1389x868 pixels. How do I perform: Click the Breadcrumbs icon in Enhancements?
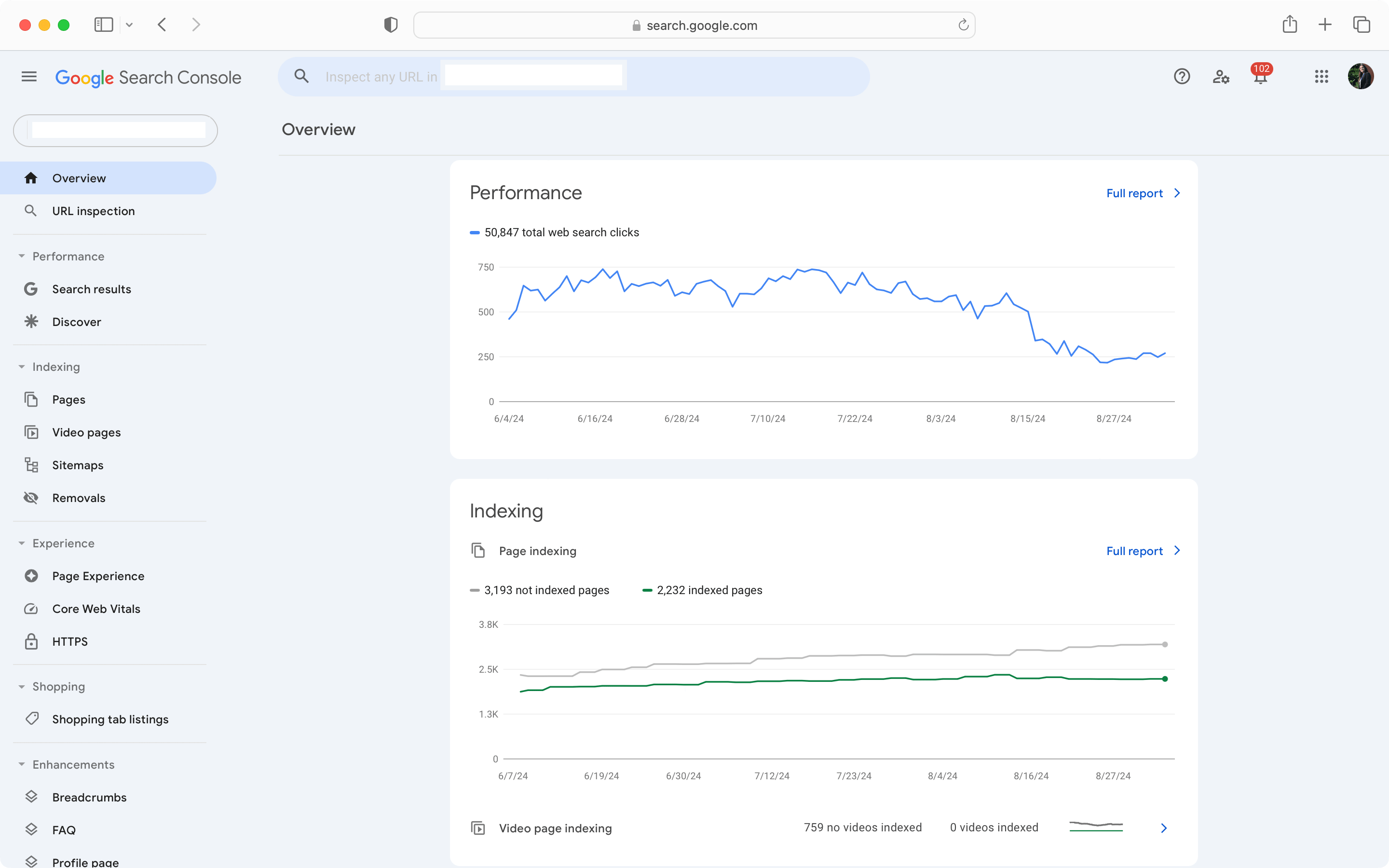click(30, 797)
